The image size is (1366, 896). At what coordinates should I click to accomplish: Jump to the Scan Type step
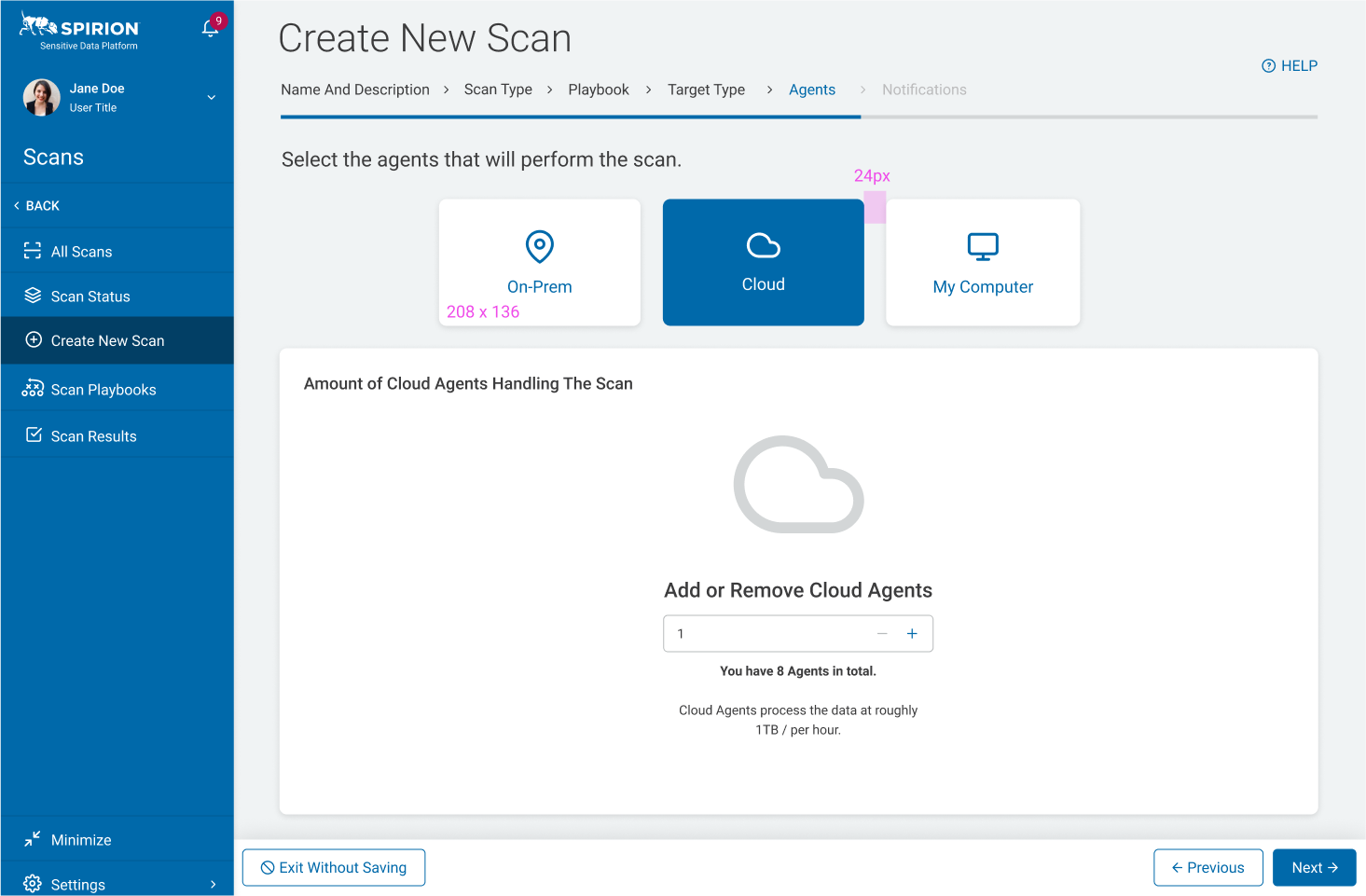click(498, 90)
